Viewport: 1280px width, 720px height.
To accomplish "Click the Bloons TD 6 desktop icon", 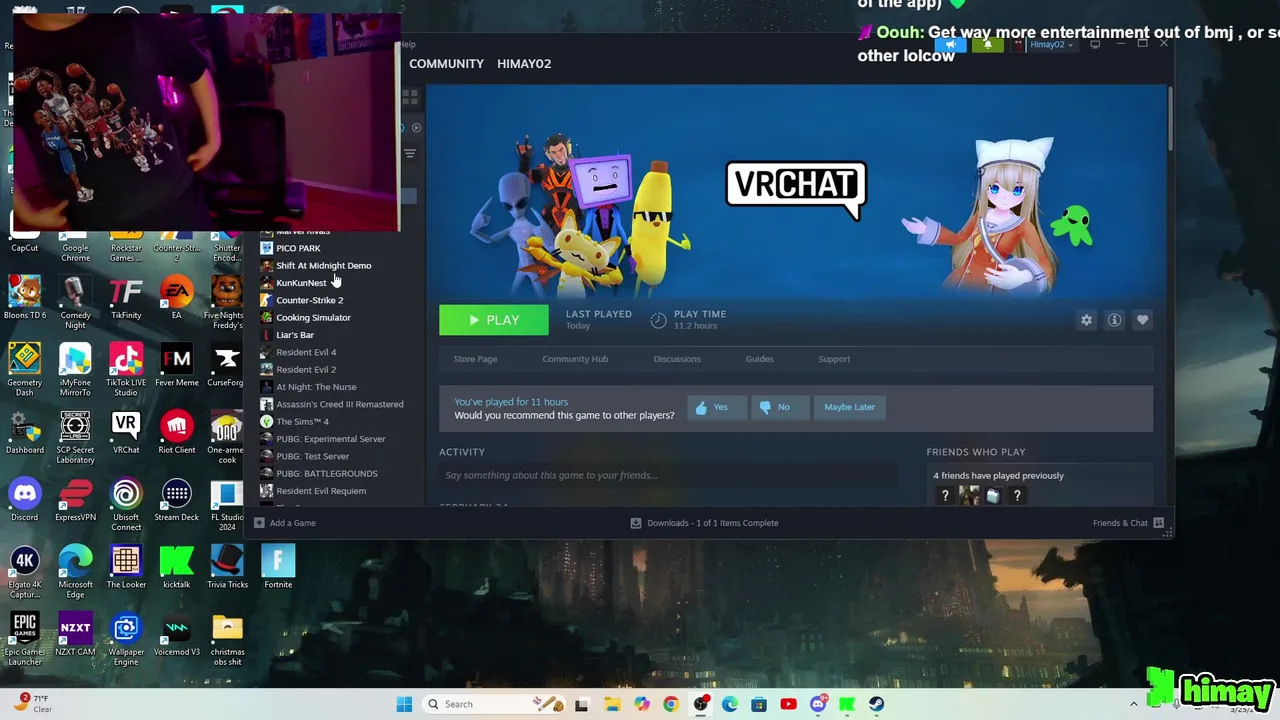I will pos(25,299).
